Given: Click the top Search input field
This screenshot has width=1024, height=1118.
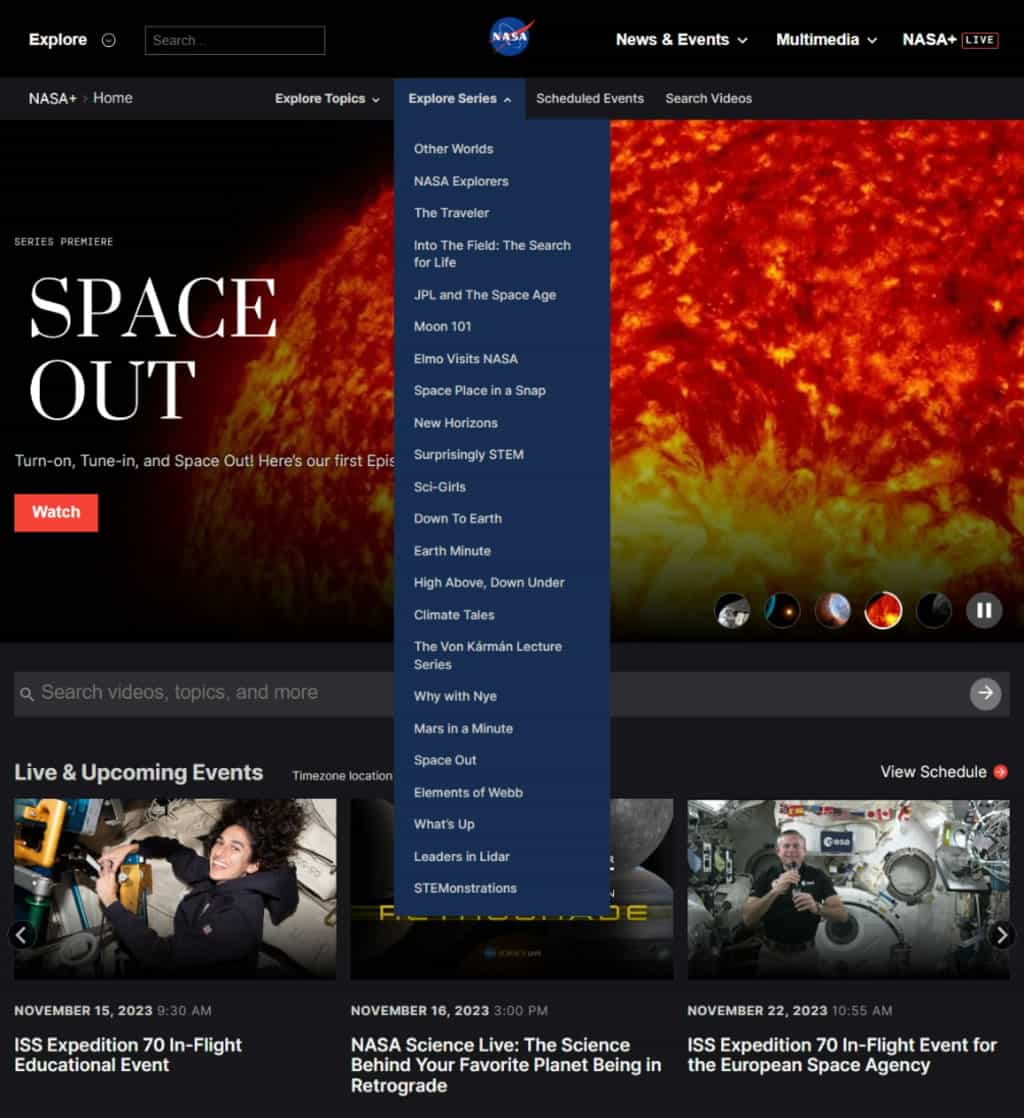Looking at the screenshot, I should point(235,40).
